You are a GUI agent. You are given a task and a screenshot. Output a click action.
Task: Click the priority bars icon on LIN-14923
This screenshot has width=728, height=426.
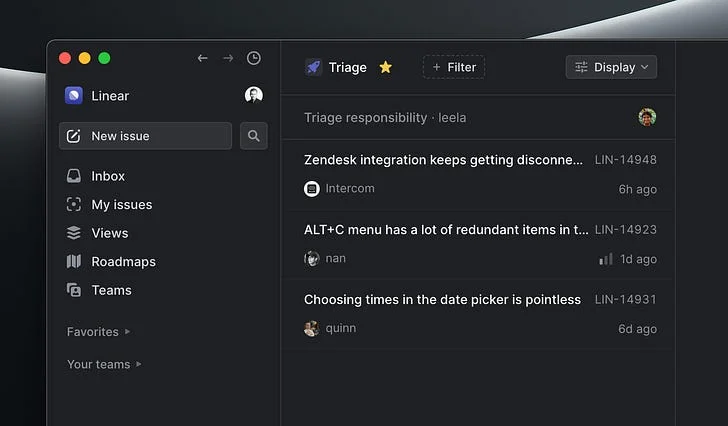[606, 259]
